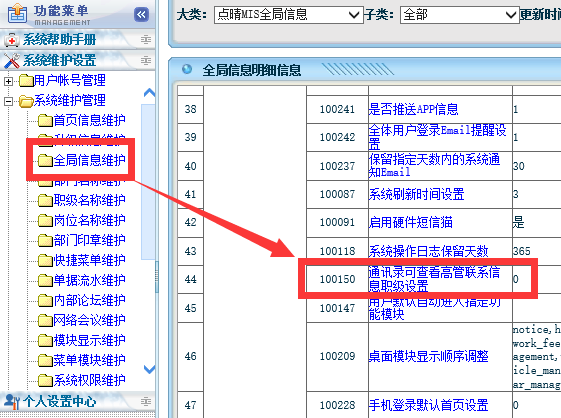Toggle the 系统维护设置 section collapse handle
The width and height of the screenshot is (561, 418).
coord(146,60)
